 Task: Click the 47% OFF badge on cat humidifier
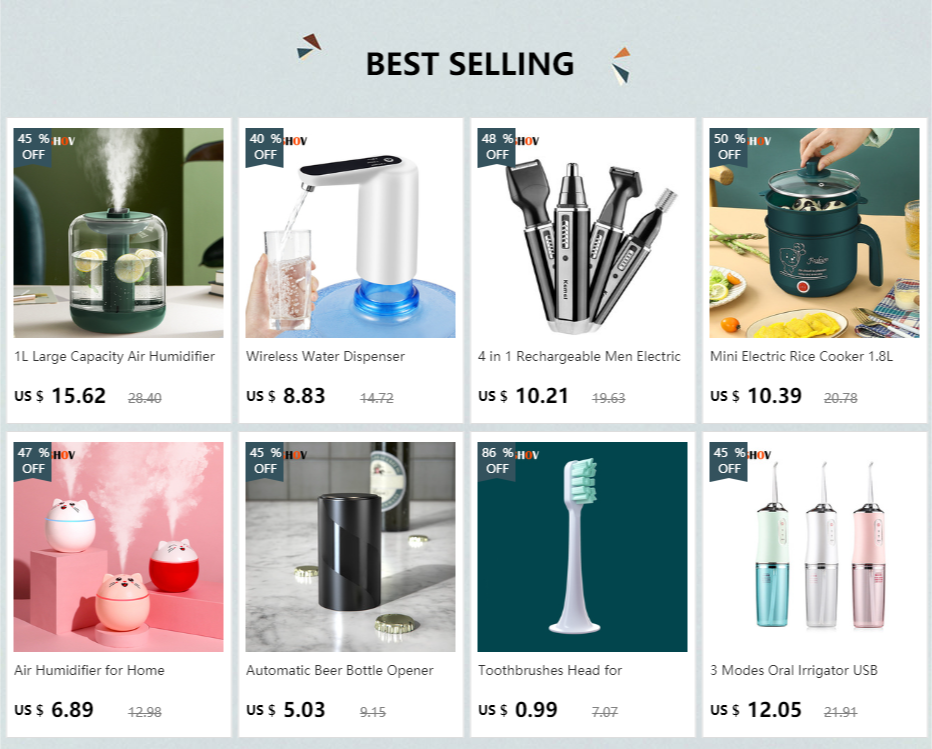point(33,461)
